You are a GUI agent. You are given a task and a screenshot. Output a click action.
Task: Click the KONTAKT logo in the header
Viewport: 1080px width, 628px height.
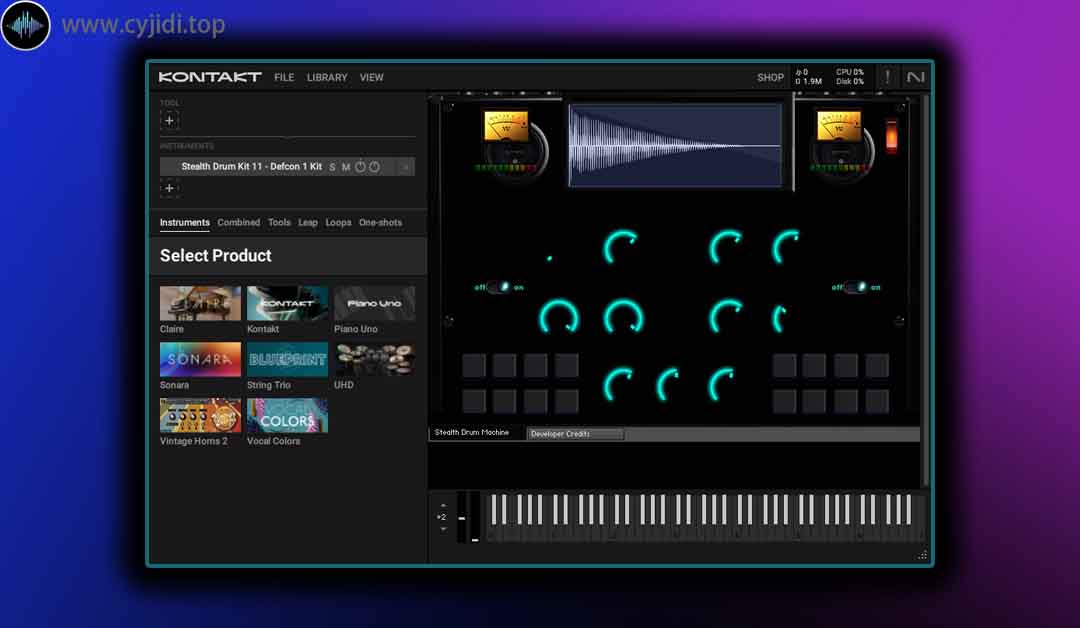[210, 77]
